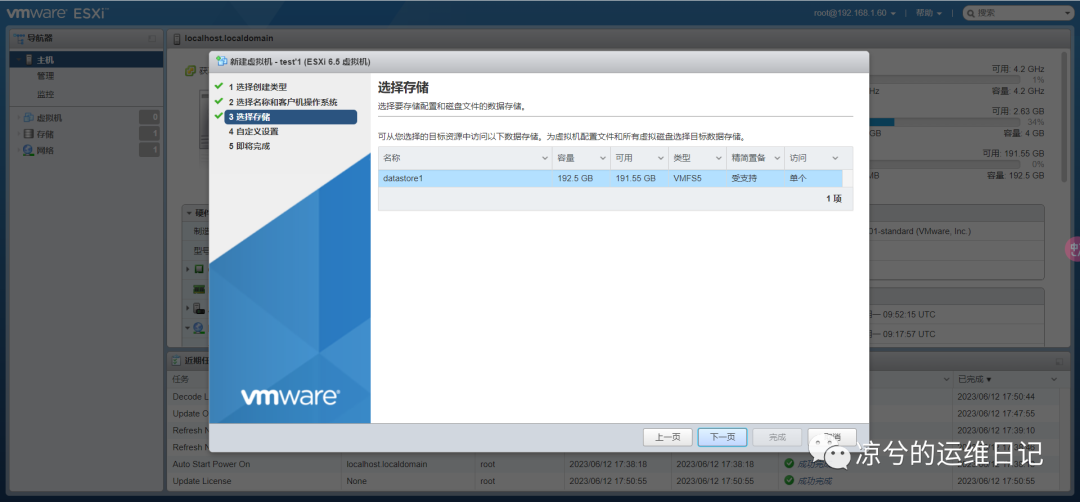The image size is (1080, 502).
Task: Go to step 4 自定义设置
Action: 253,132
